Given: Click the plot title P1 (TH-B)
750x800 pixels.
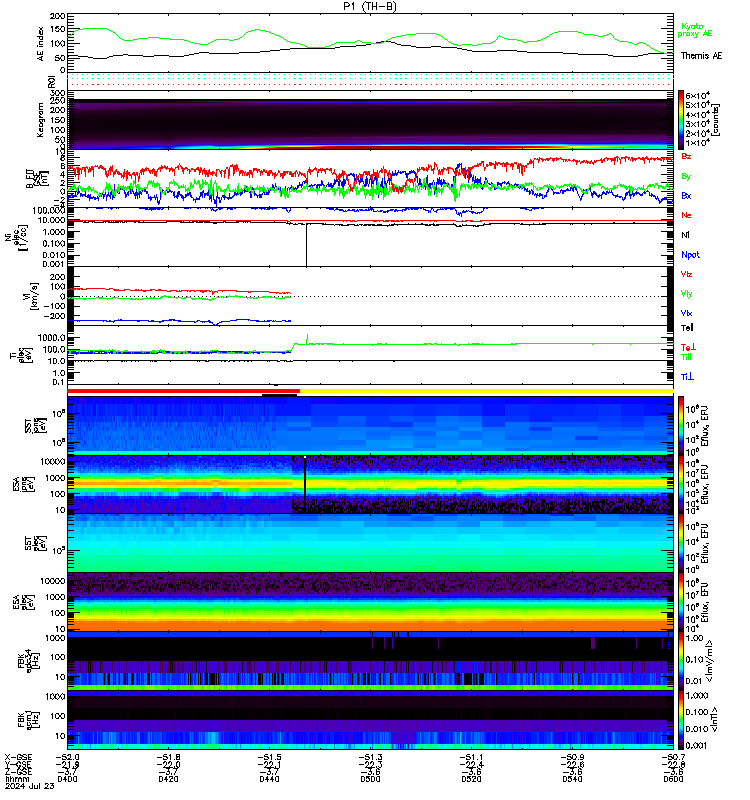Looking at the screenshot, I should point(370,6).
